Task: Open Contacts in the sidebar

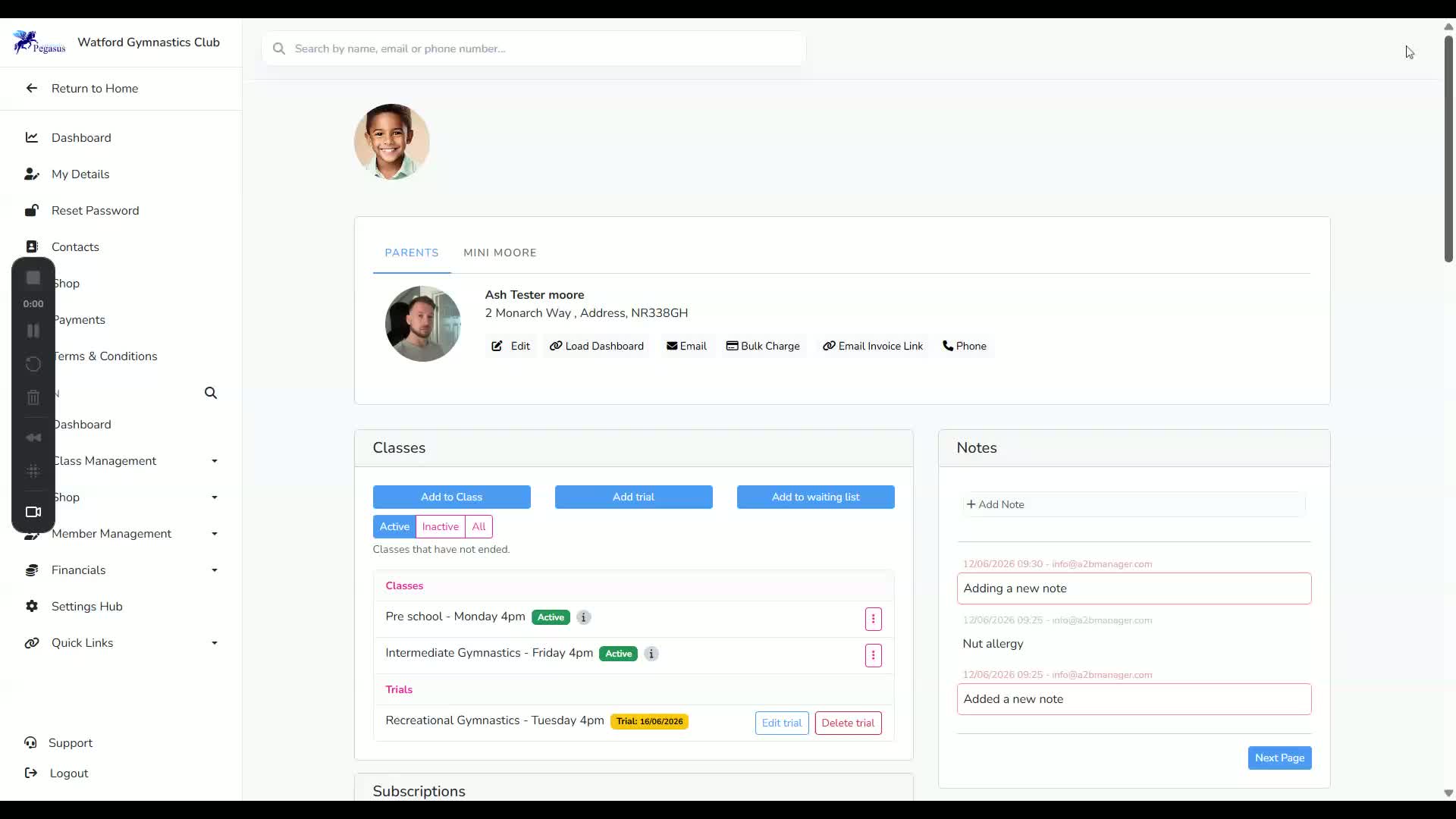Action: point(75,246)
